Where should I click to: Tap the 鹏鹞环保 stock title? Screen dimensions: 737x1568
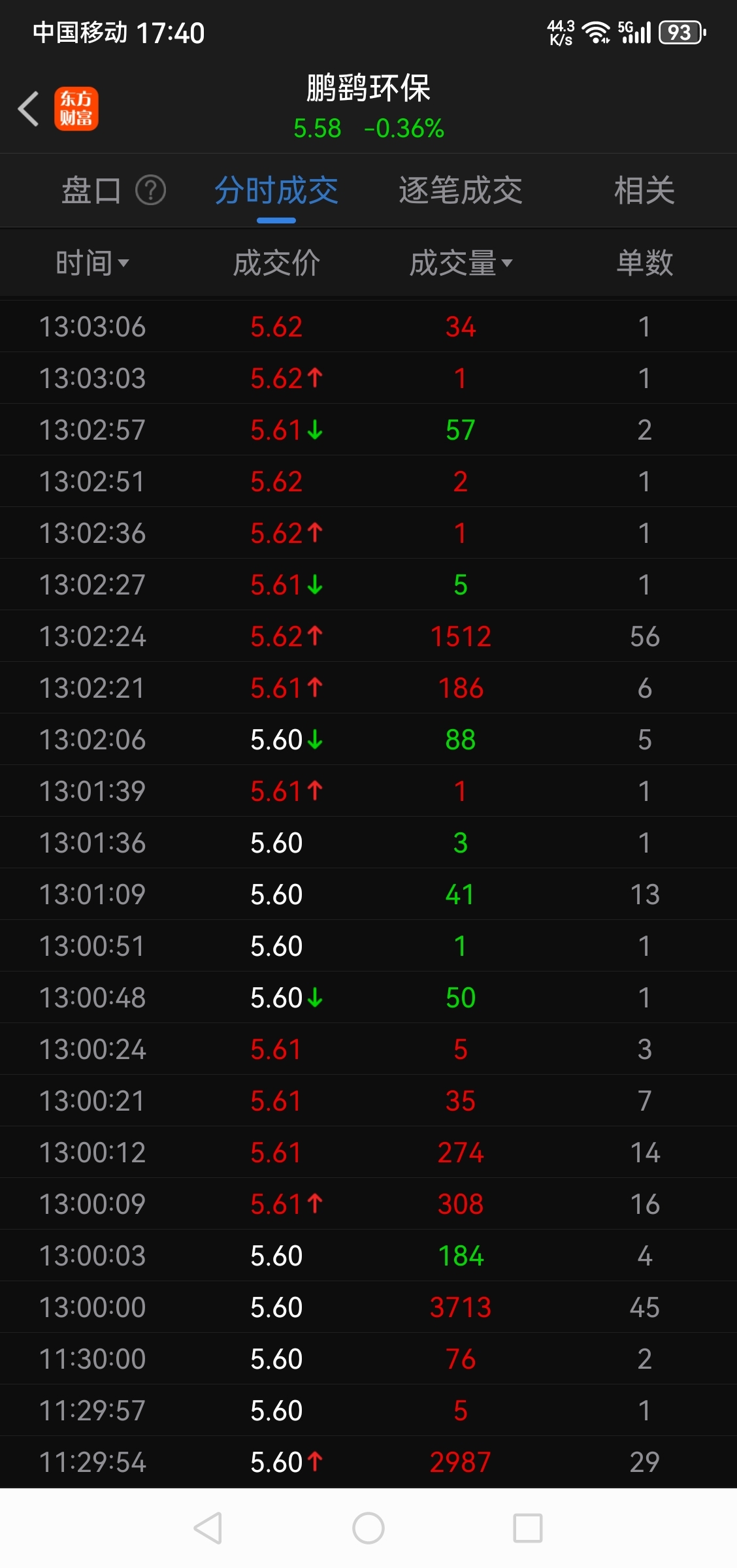[368, 88]
